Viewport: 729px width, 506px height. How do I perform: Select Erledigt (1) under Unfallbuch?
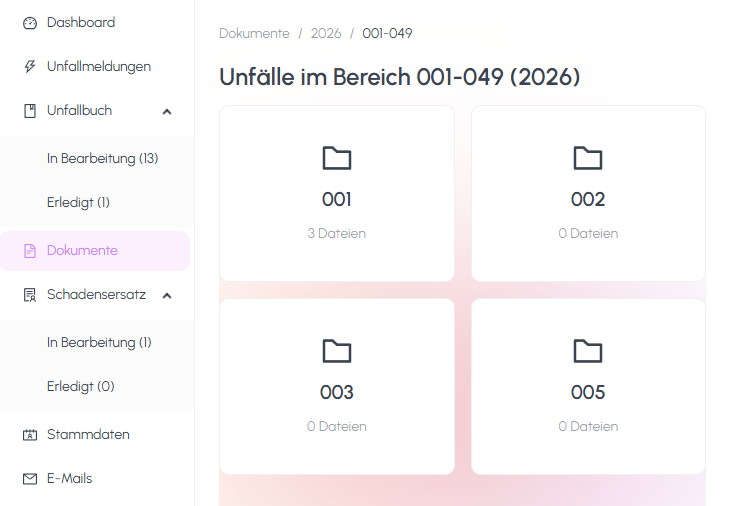78,202
